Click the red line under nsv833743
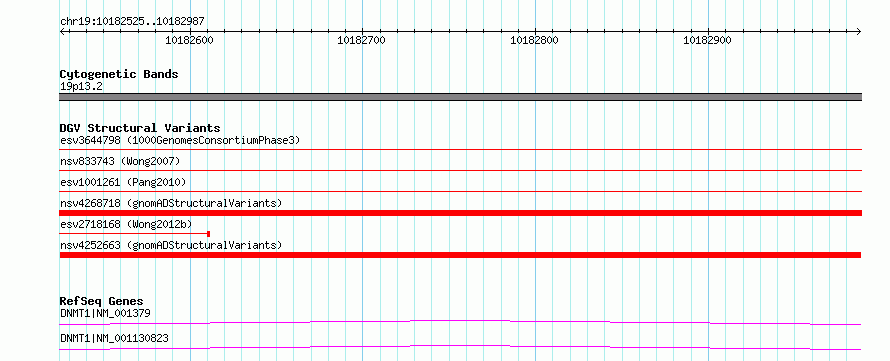This screenshot has width=890, height=361. pyautogui.click(x=460, y=170)
